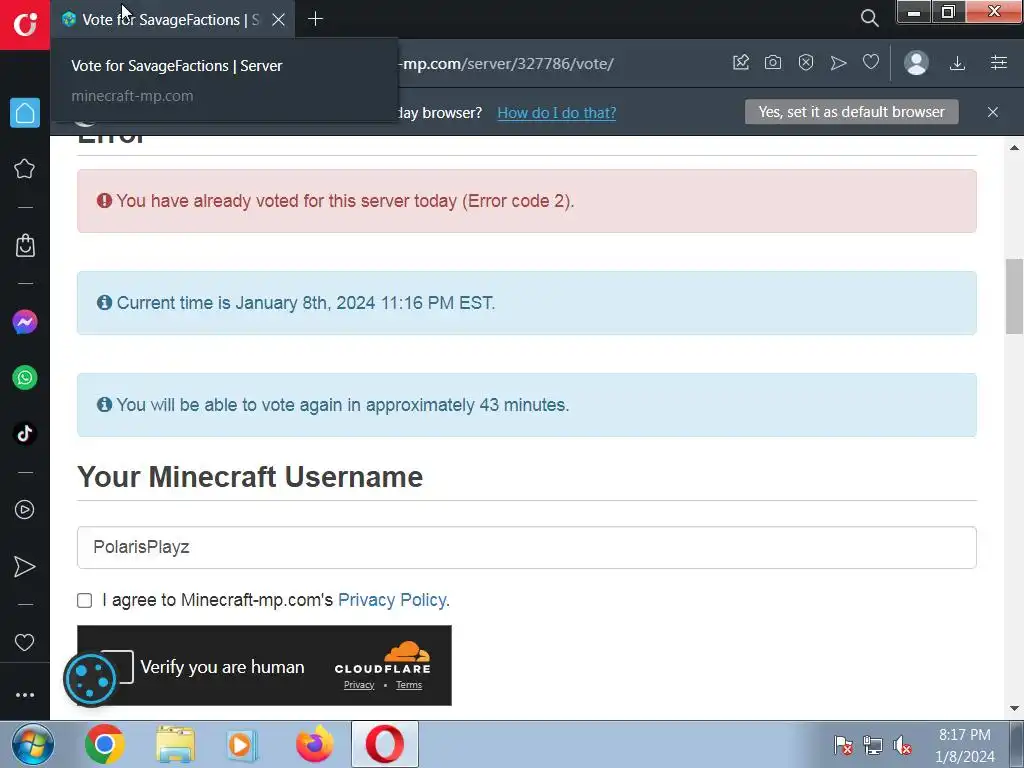Open the network tray icon
Image resolution: width=1024 pixels, height=768 pixels.
tap(872, 745)
